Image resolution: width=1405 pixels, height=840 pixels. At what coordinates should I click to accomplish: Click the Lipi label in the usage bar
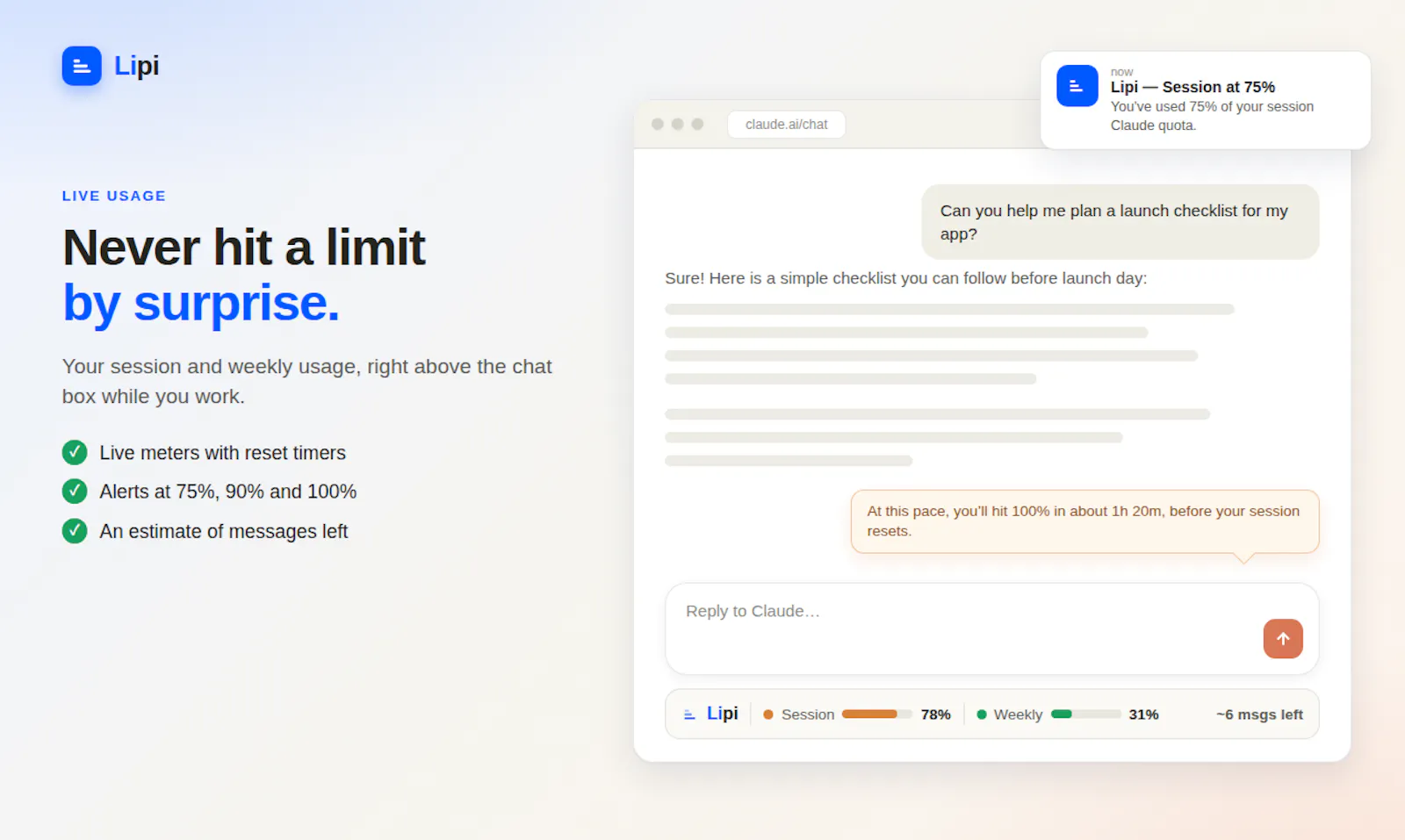[x=722, y=714]
